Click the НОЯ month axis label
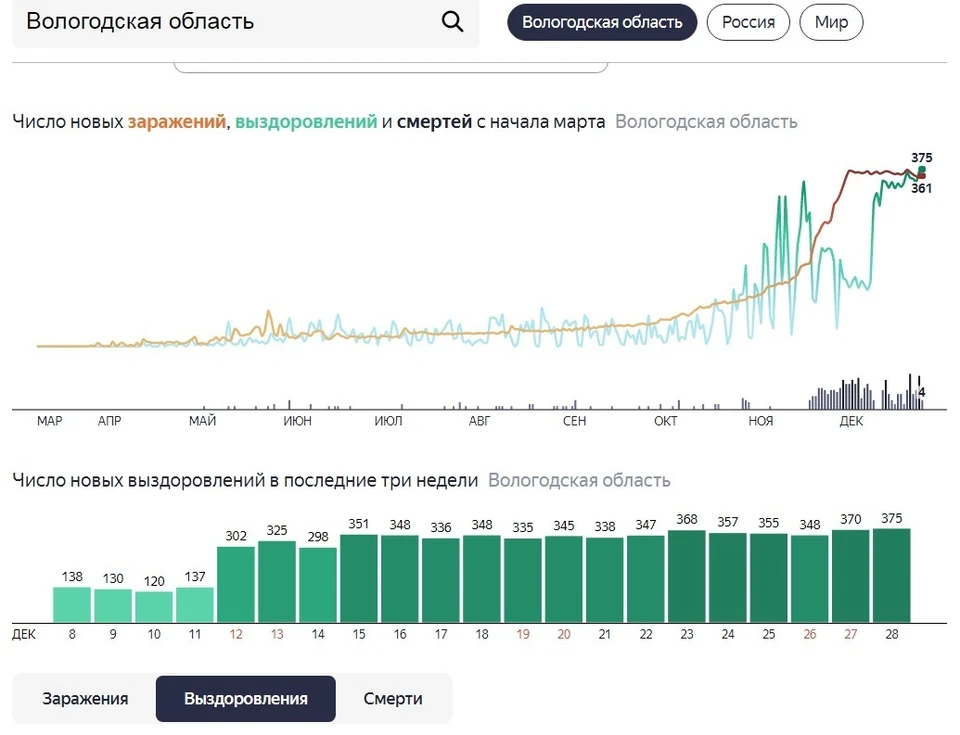The width and height of the screenshot is (960, 735). click(760, 421)
